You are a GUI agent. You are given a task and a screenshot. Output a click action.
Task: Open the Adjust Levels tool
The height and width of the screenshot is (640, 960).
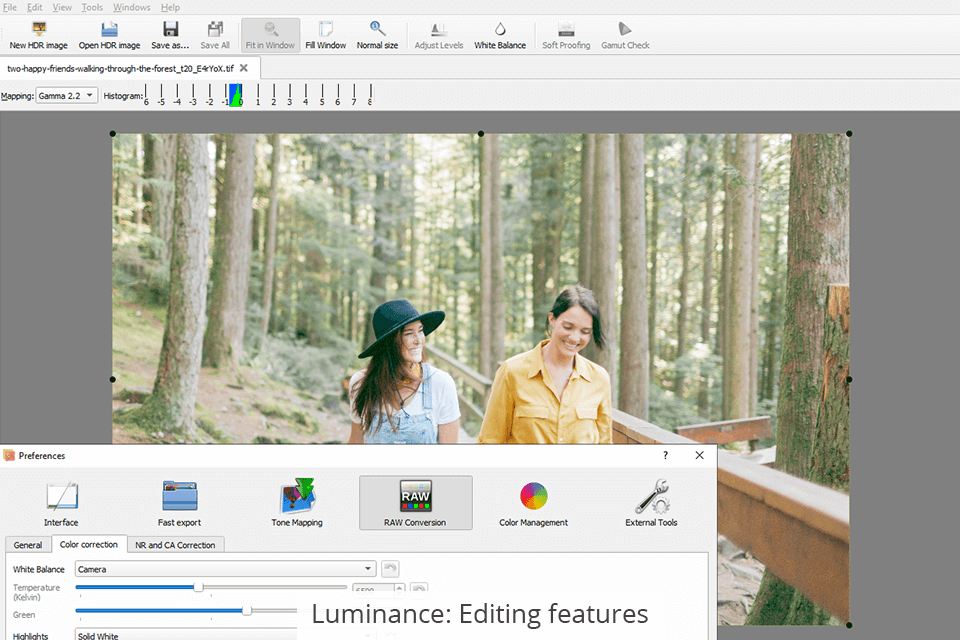click(439, 36)
